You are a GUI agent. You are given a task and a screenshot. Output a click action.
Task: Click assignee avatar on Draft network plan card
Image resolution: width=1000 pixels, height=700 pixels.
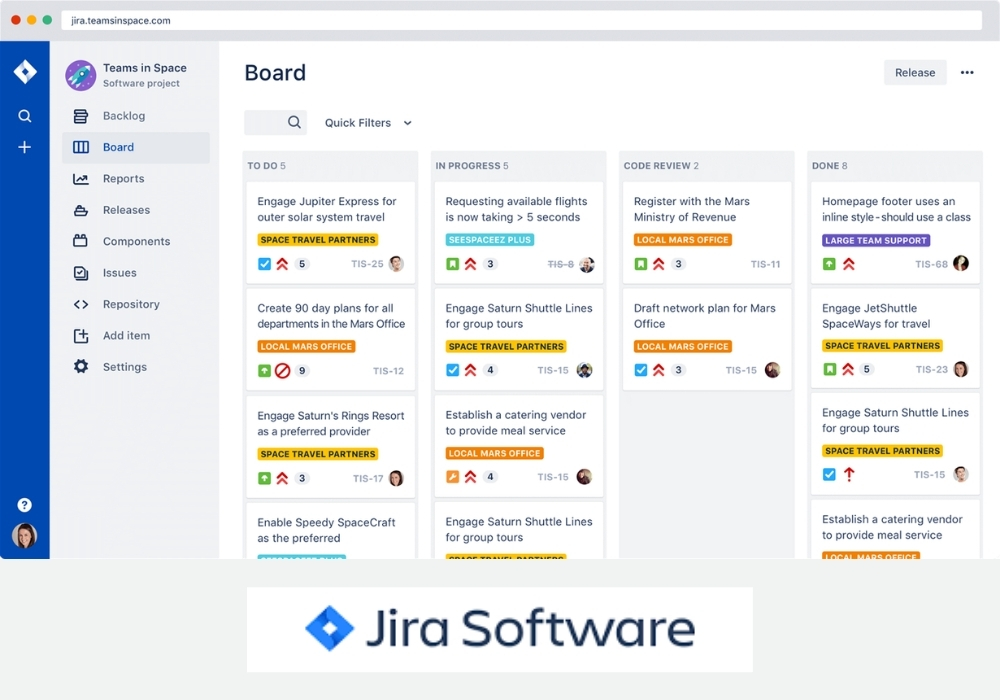(x=772, y=370)
